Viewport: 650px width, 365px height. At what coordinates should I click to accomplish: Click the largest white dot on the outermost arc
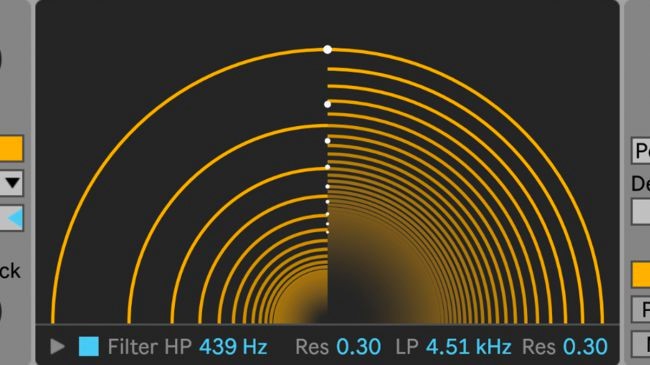coord(327,50)
